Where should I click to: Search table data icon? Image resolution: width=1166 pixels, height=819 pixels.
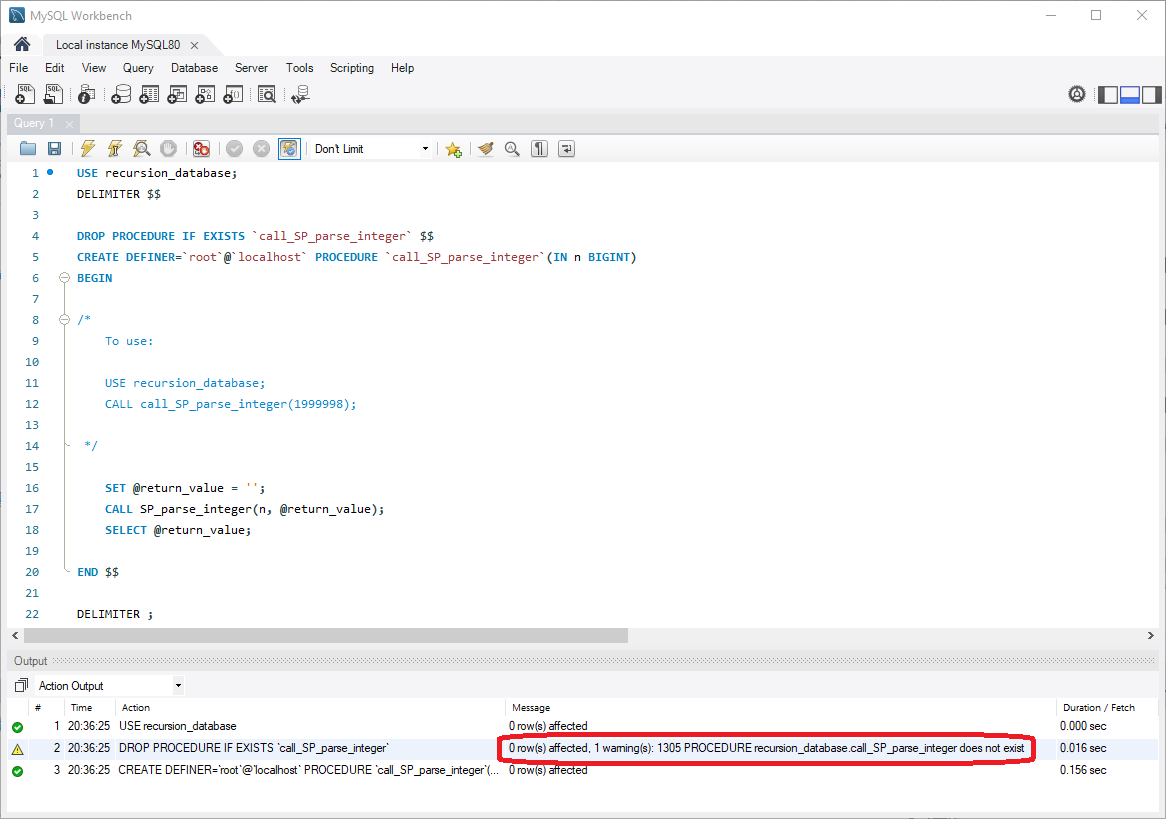266,94
